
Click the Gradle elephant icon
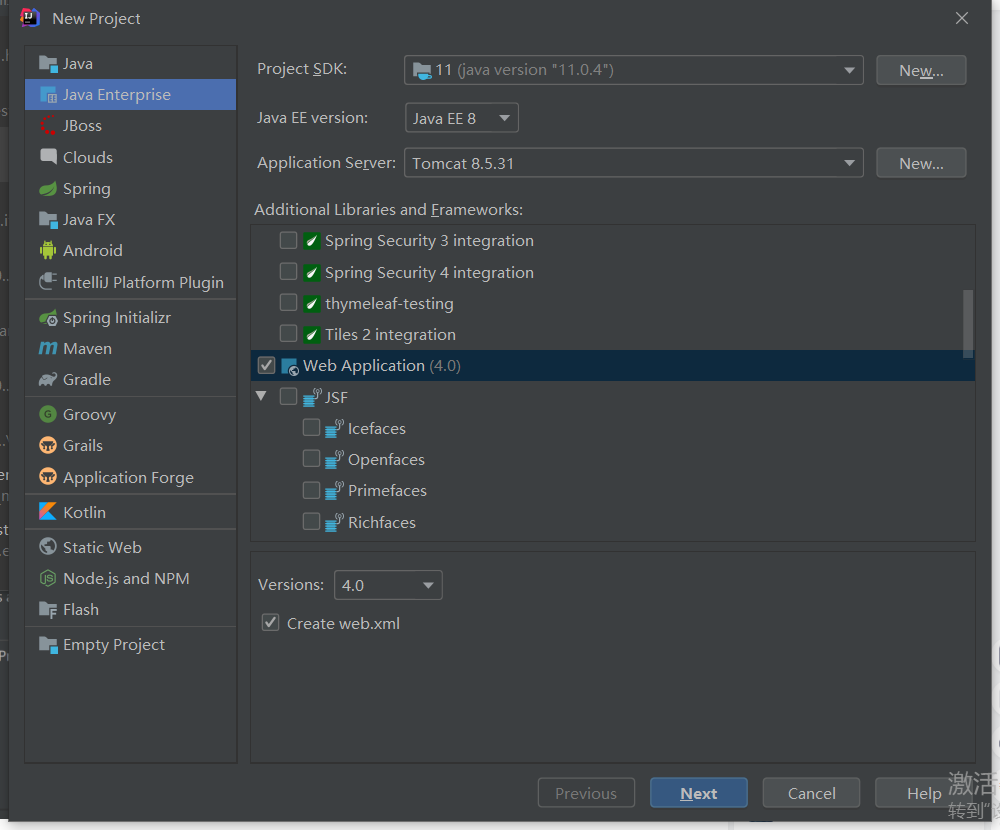tap(48, 380)
